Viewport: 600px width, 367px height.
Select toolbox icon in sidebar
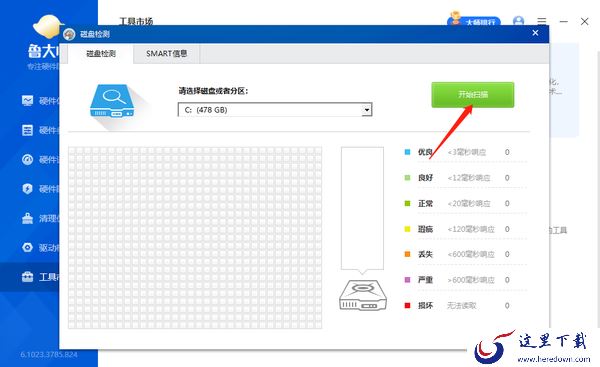coord(27,277)
